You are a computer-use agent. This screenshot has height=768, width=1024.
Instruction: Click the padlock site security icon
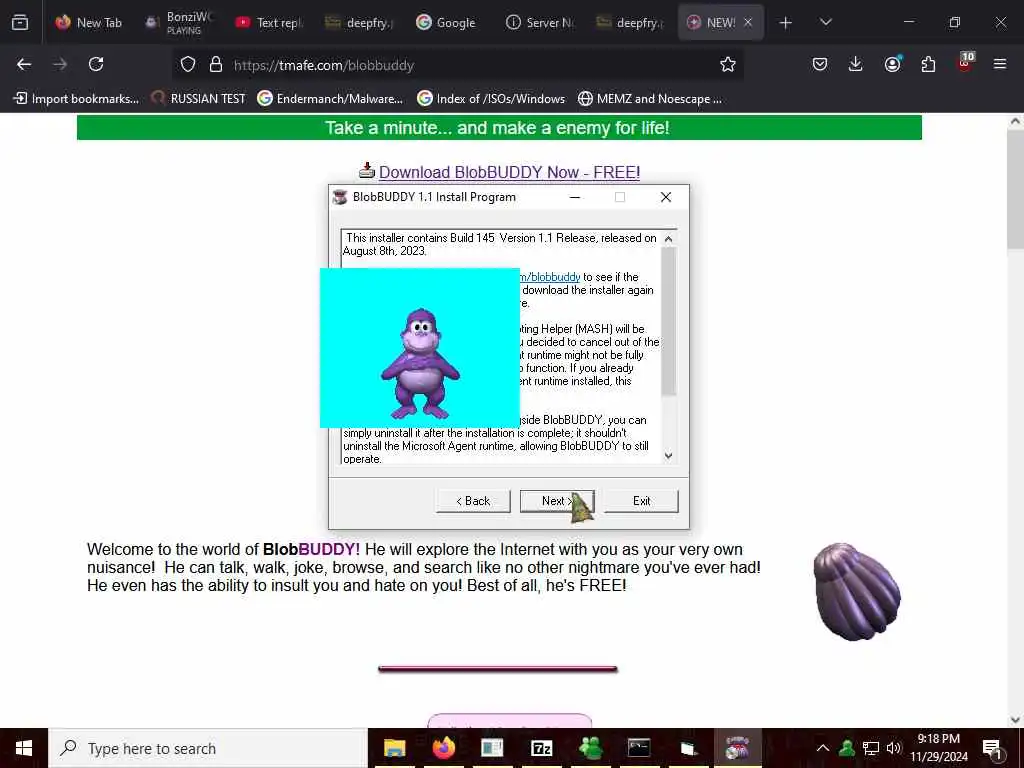(x=216, y=65)
